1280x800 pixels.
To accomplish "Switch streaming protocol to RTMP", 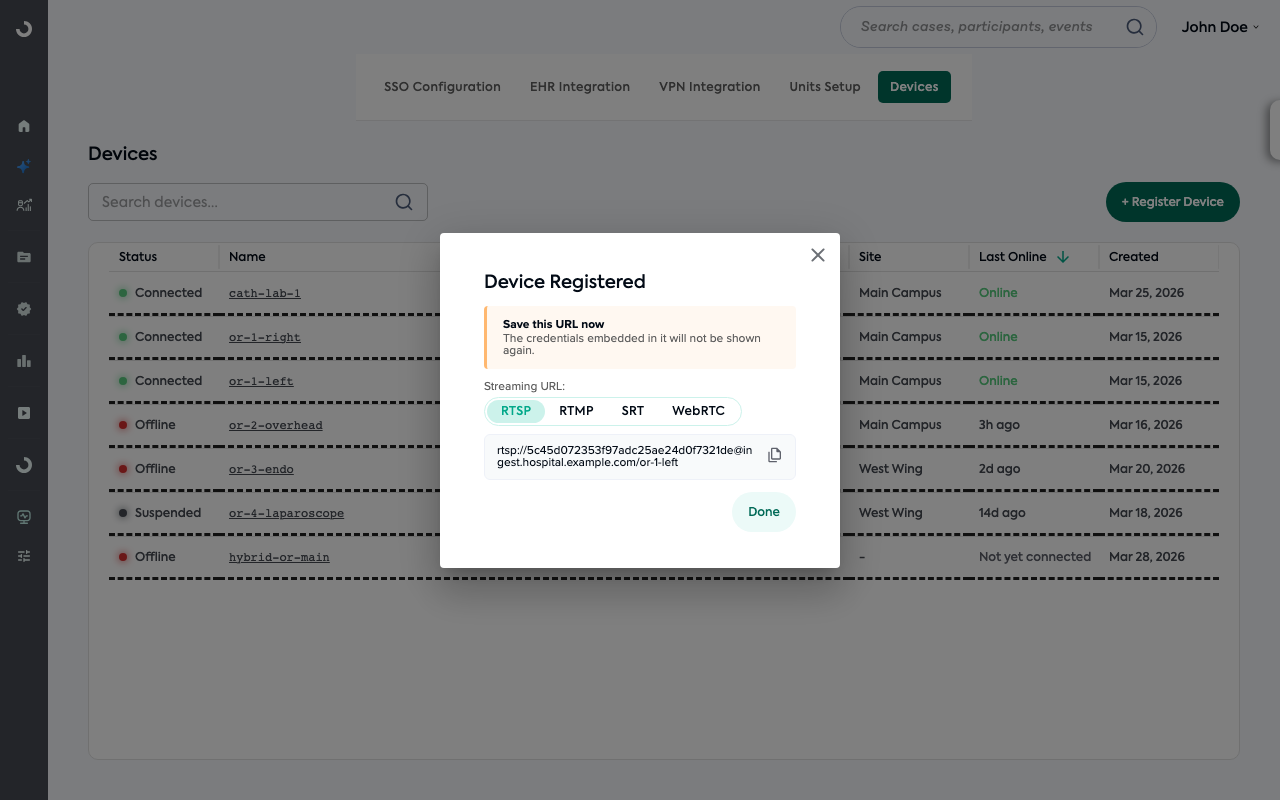I will 576,410.
